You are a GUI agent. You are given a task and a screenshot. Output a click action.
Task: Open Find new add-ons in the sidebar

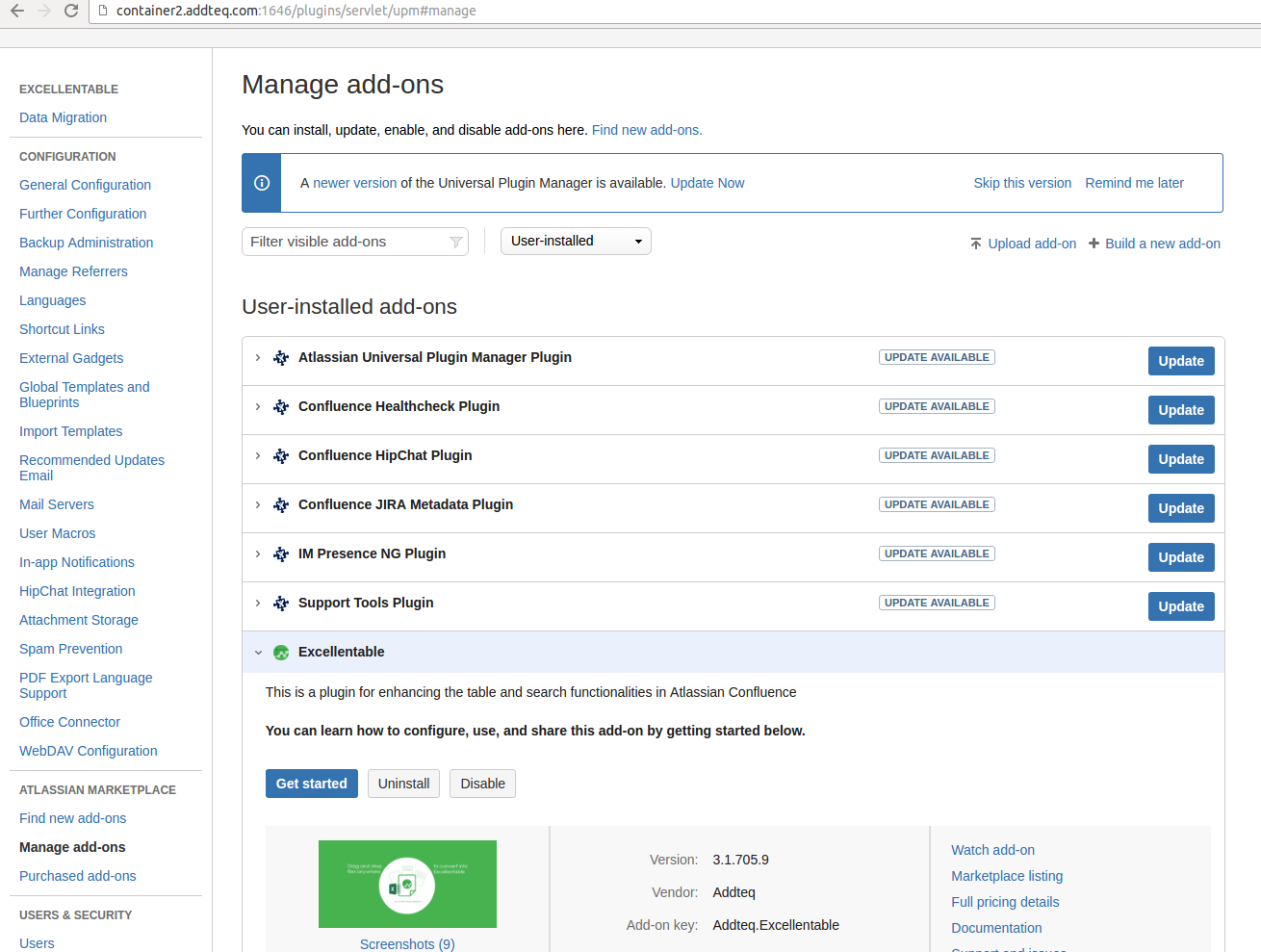click(x=73, y=818)
